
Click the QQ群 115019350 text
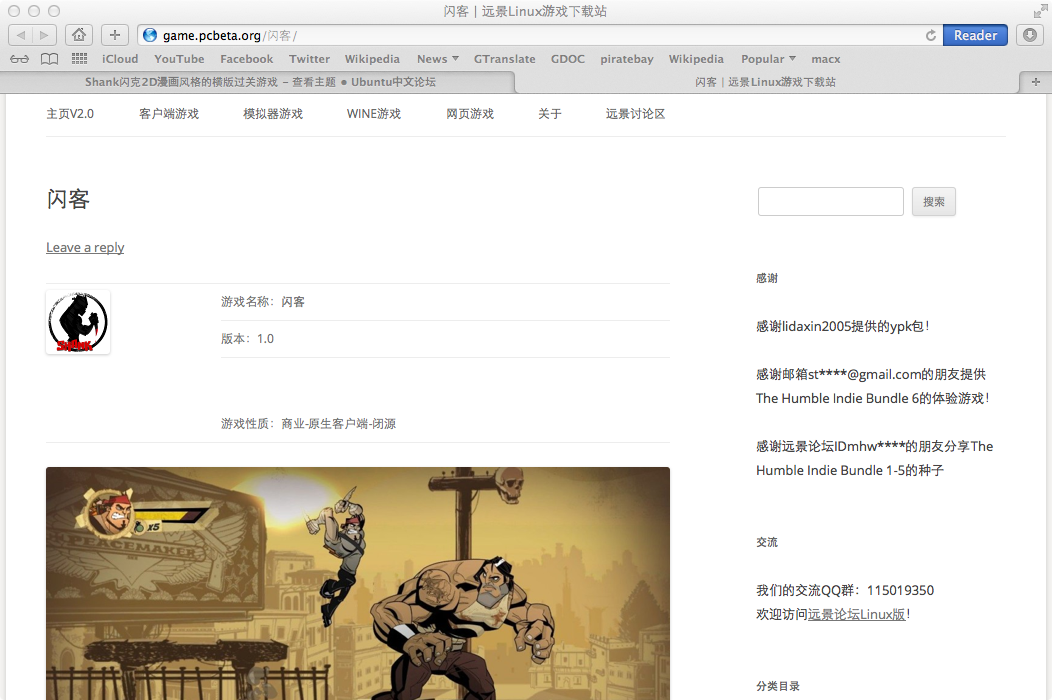tap(845, 591)
